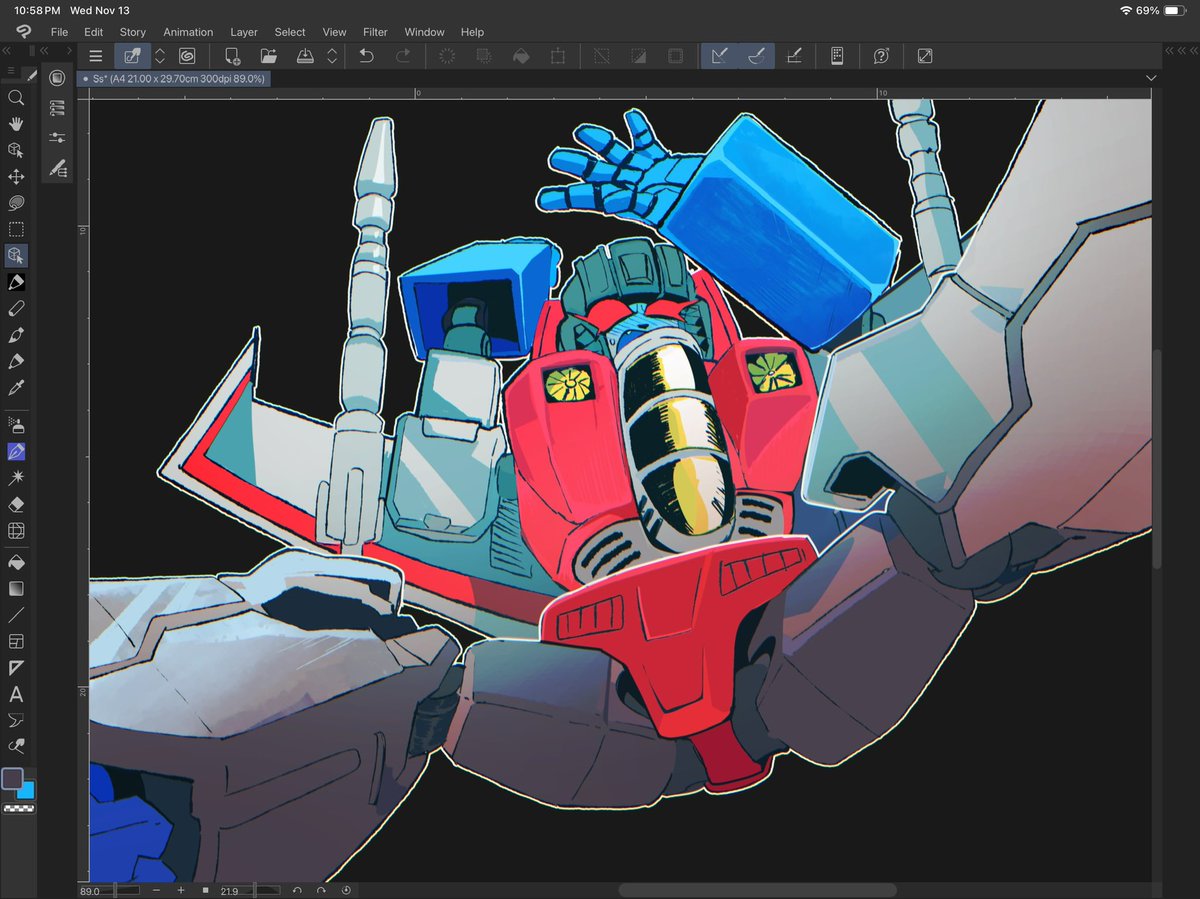Zoom in with the plus button
Screen dimensions: 1200x899
coord(181,890)
